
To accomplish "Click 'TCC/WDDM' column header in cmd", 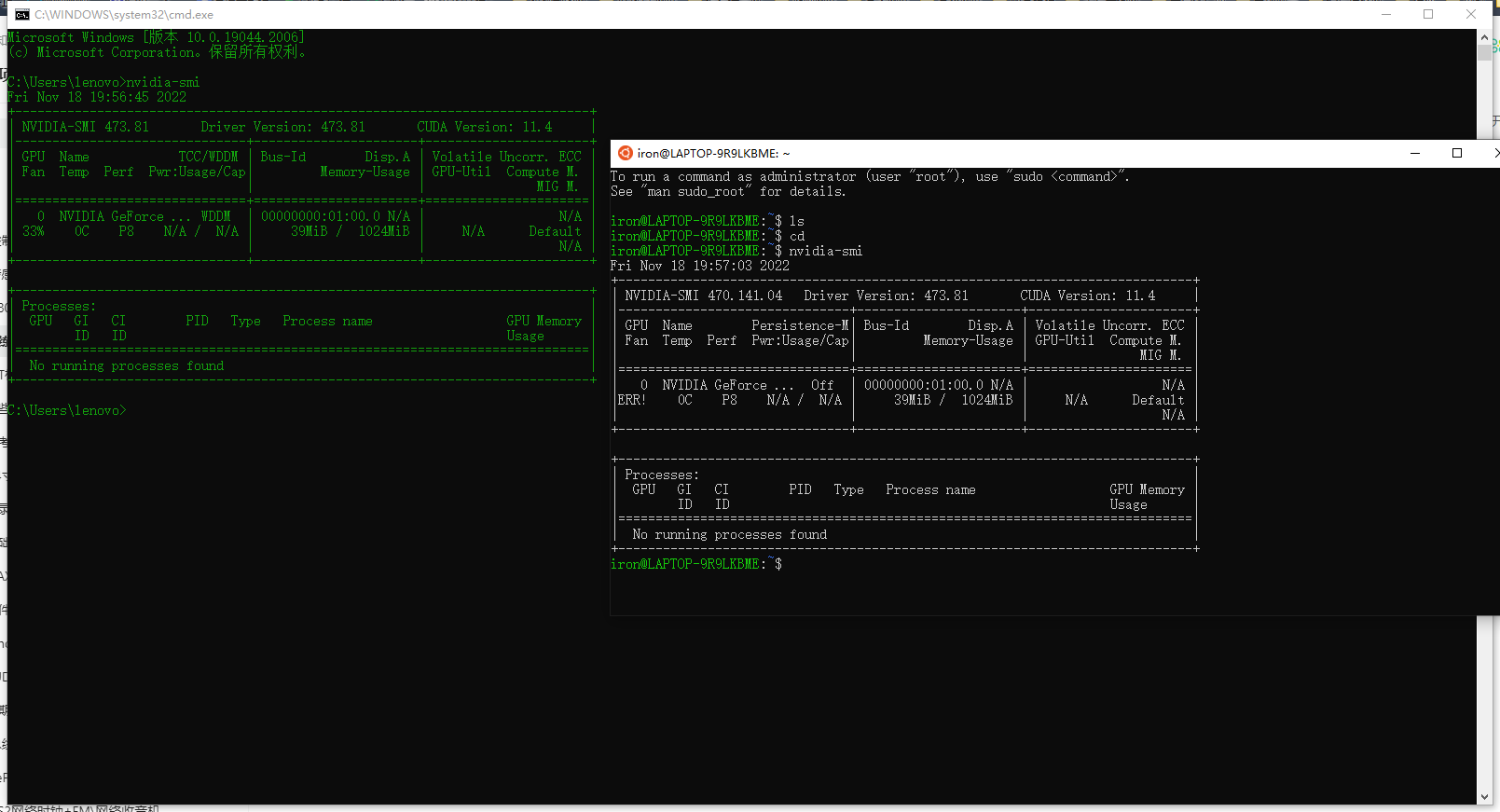I will pos(208,157).
